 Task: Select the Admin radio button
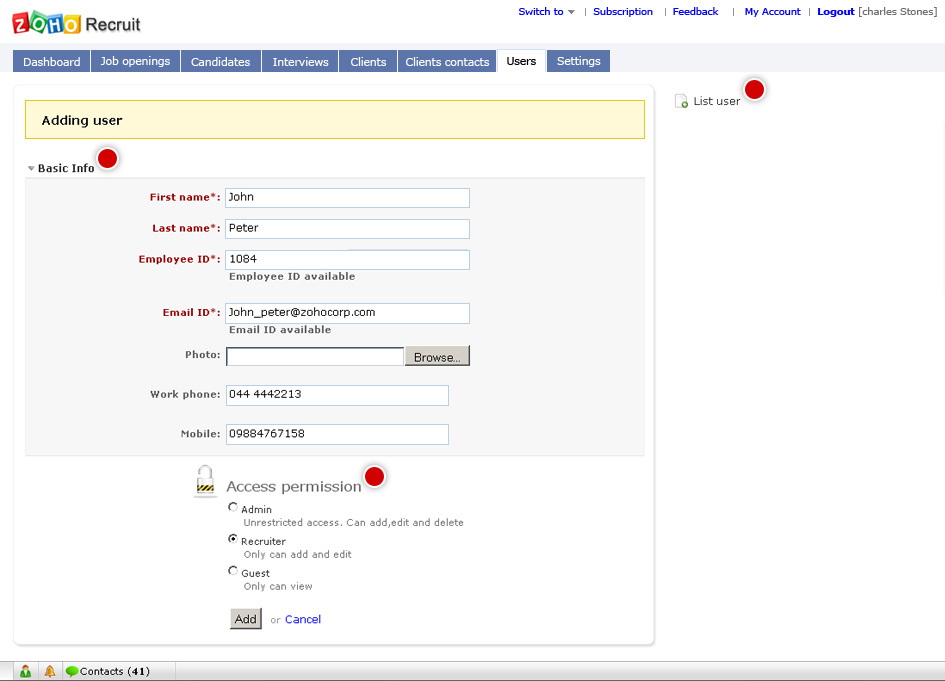coord(233,507)
